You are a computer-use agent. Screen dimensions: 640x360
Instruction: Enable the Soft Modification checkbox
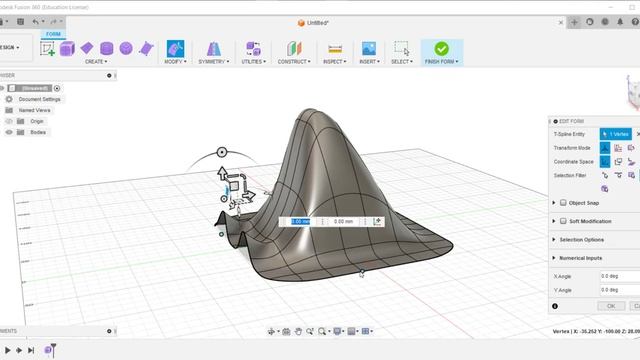(563, 221)
